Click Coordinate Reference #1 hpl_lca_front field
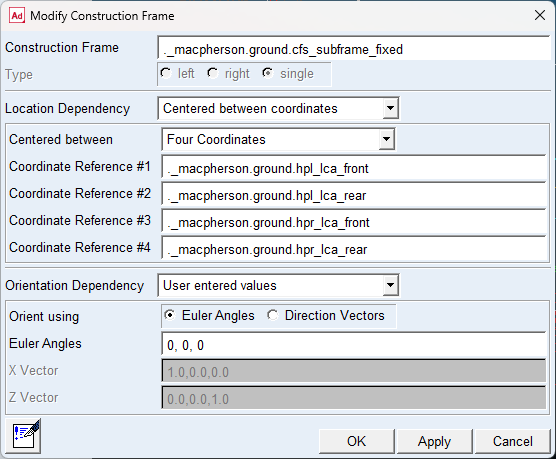 pos(354,168)
